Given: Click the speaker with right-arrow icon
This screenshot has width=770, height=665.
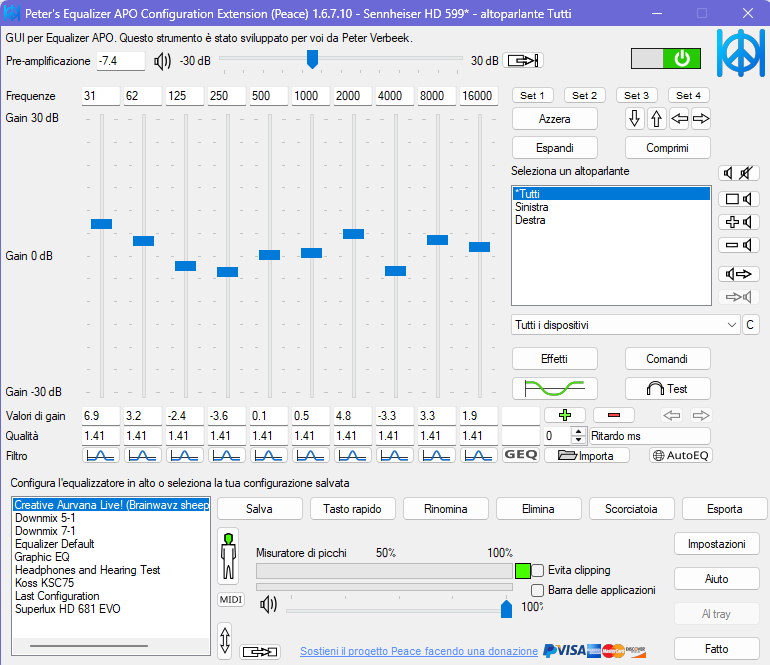Looking at the screenshot, I should [739, 274].
